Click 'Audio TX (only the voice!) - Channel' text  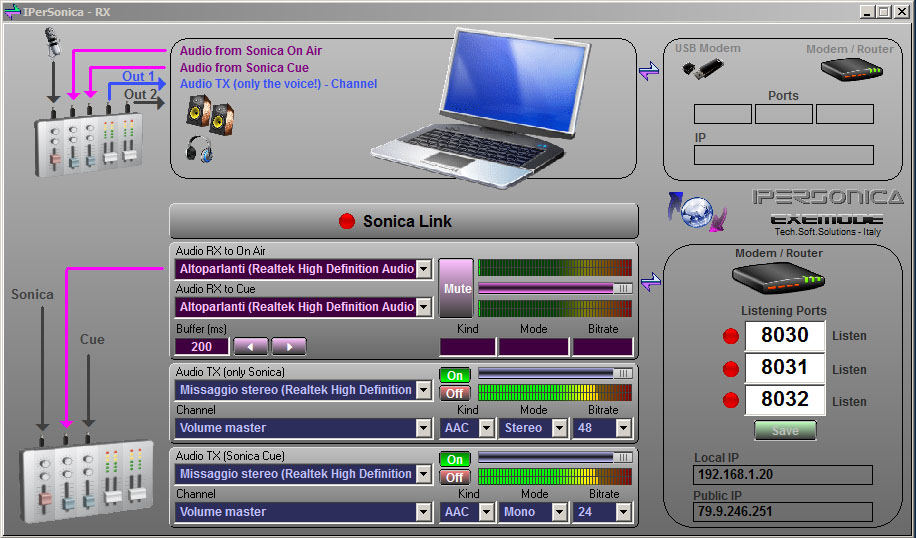click(278, 84)
